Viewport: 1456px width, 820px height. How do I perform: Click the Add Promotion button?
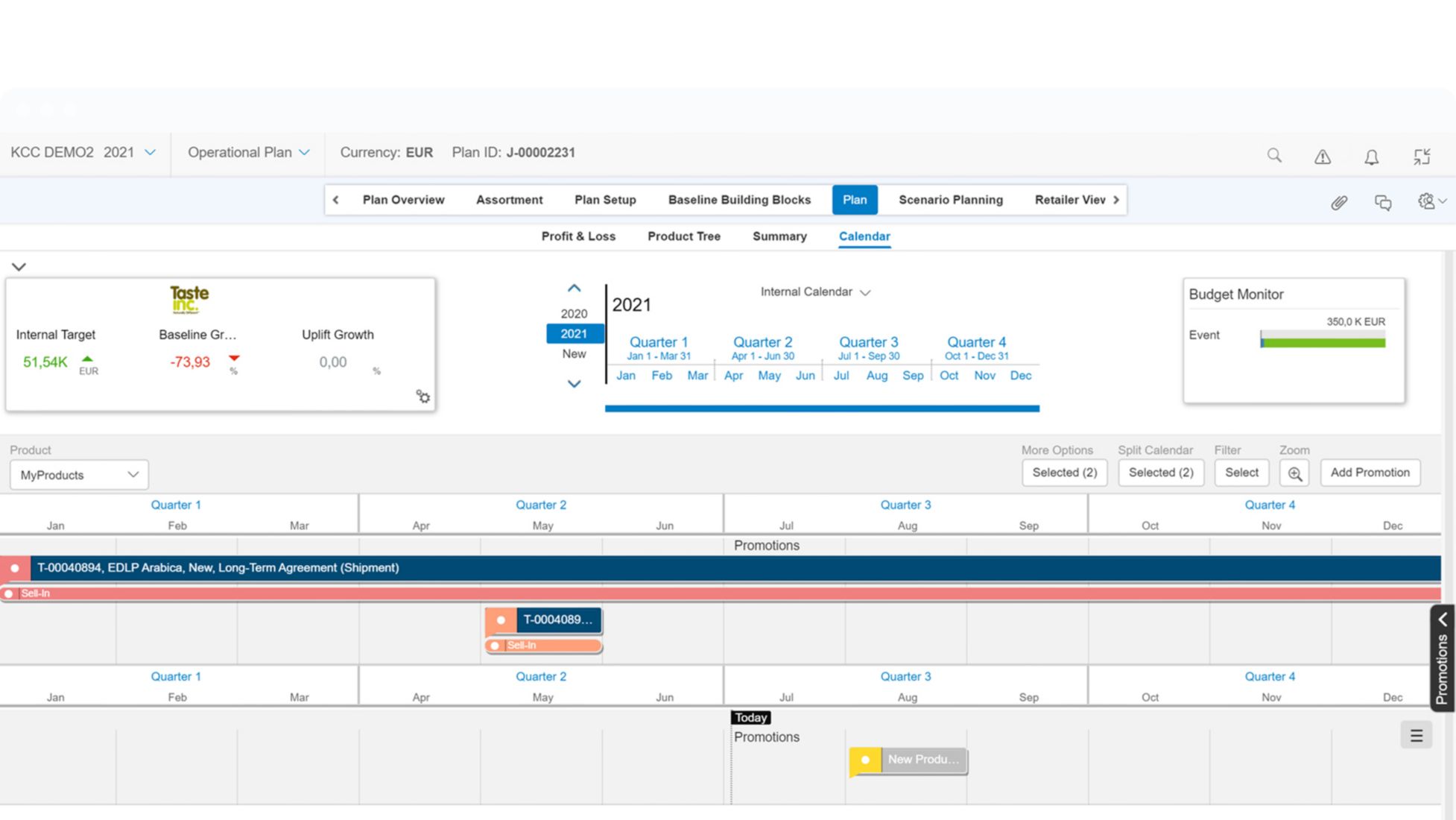pos(1370,473)
